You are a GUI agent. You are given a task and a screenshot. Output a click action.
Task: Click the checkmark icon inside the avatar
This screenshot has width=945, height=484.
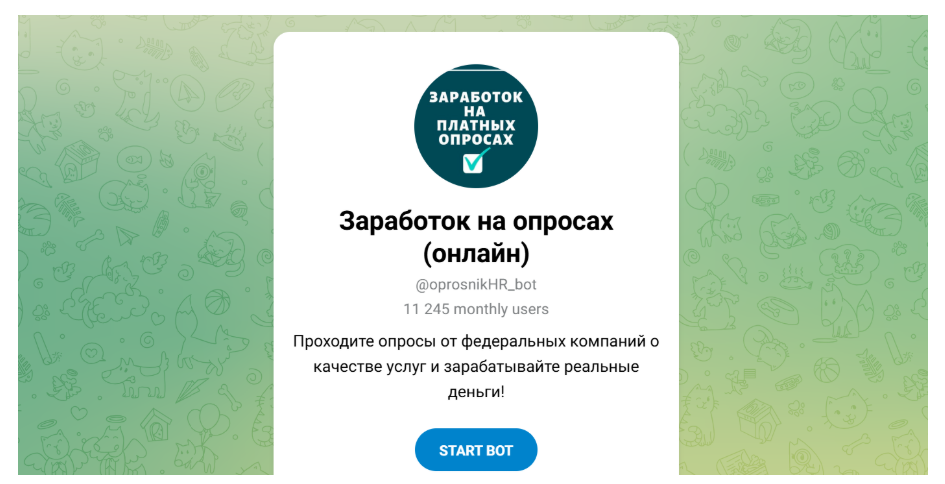475,160
